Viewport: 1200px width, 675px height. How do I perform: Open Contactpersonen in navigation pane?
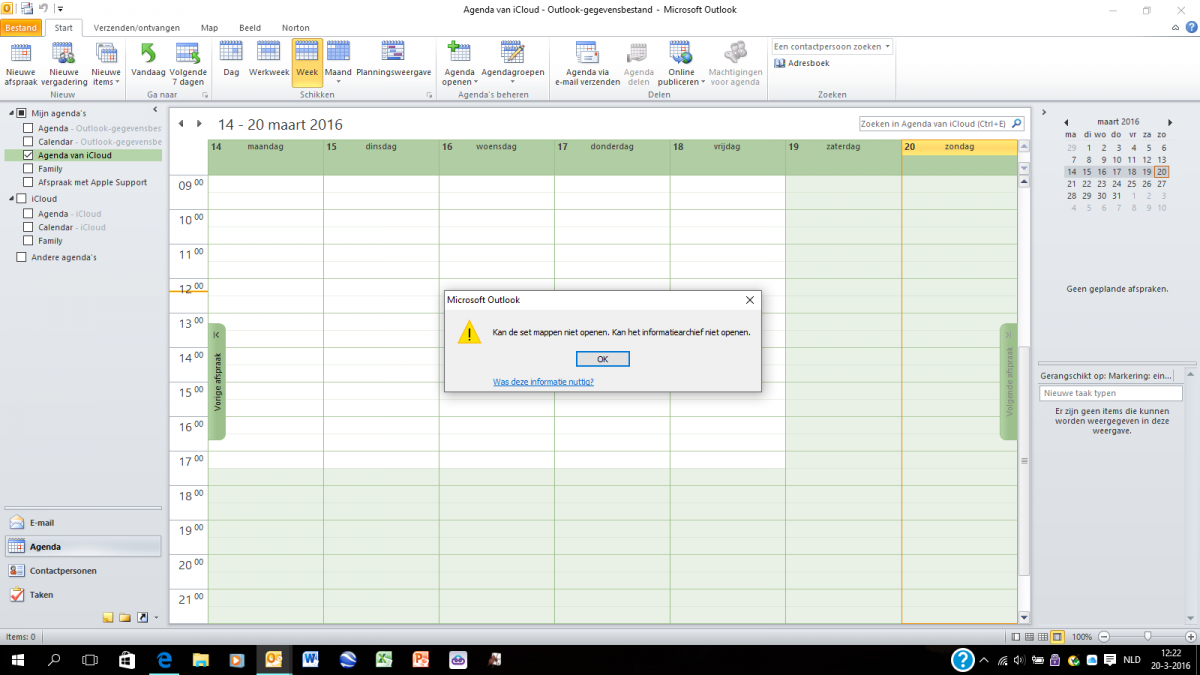(82, 570)
